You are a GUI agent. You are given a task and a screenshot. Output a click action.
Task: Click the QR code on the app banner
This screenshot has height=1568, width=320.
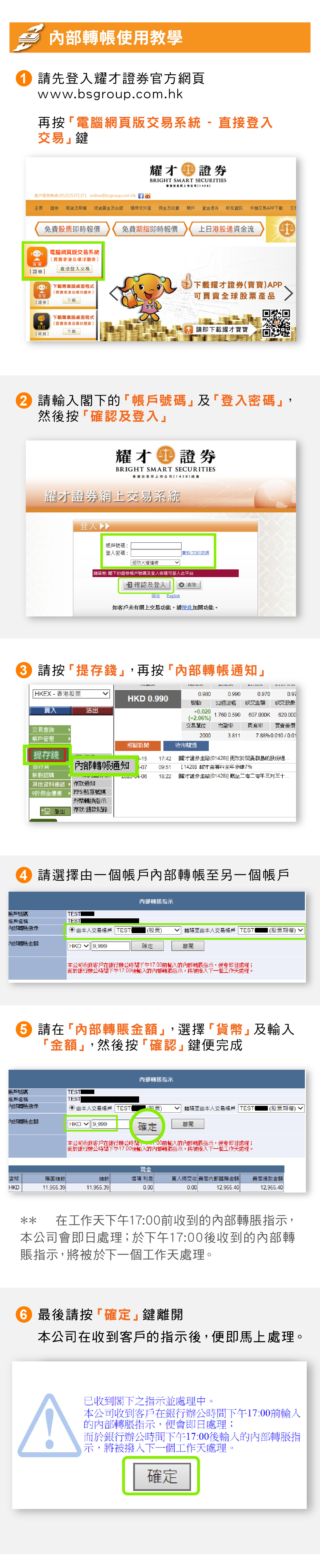(x=276, y=323)
